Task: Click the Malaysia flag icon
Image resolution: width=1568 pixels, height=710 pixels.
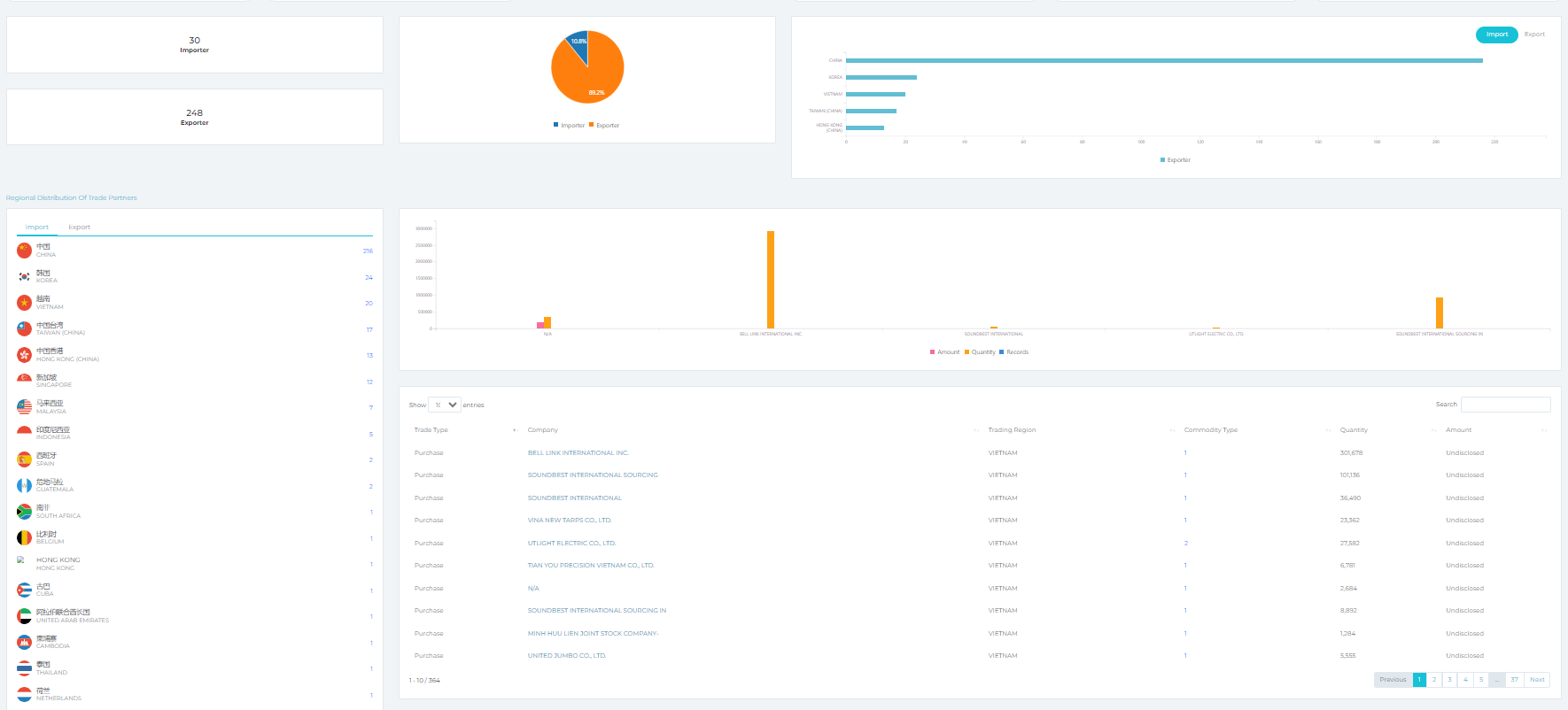Action: 24,407
